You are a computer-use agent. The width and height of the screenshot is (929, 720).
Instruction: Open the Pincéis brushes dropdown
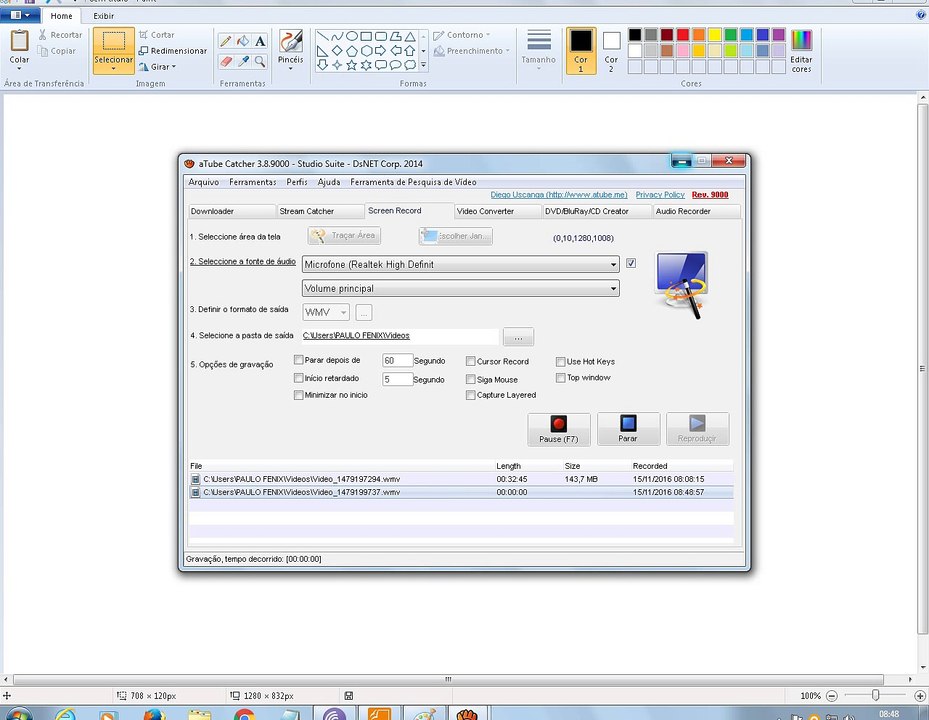pyautogui.click(x=290, y=69)
